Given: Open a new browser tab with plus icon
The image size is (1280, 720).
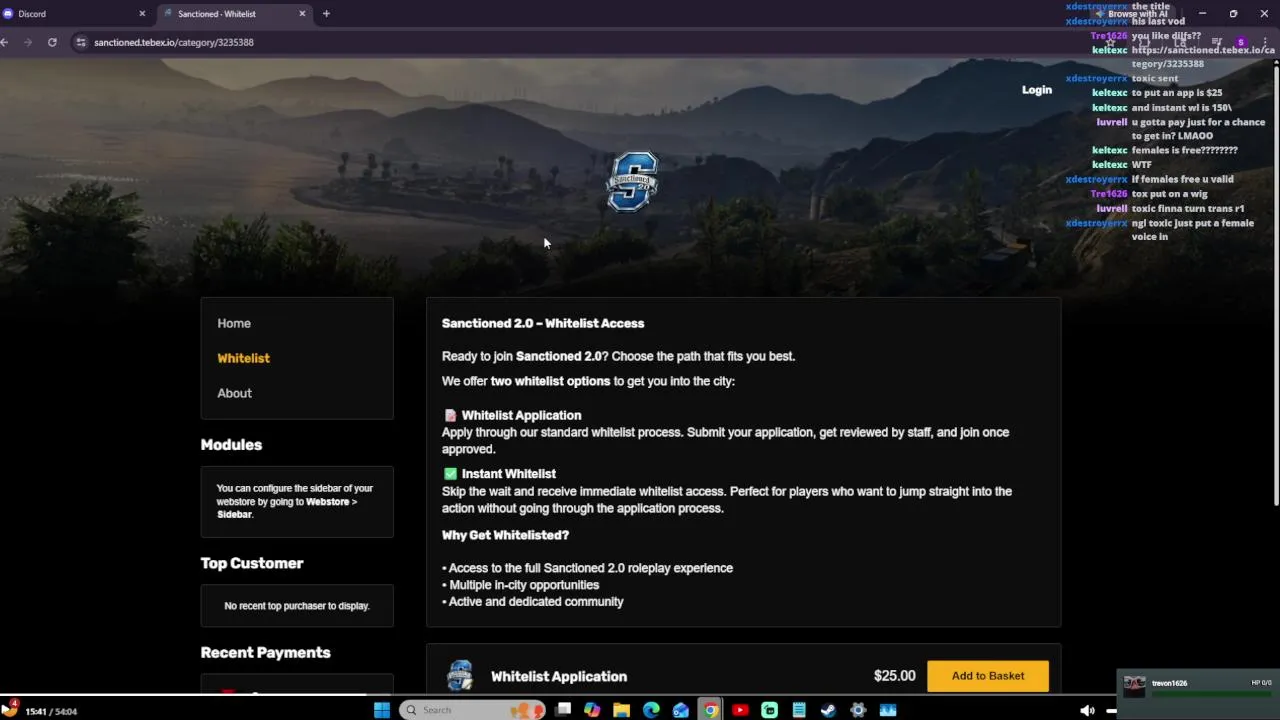Looking at the screenshot, I should pyautogui.click(x=326, y=14).
